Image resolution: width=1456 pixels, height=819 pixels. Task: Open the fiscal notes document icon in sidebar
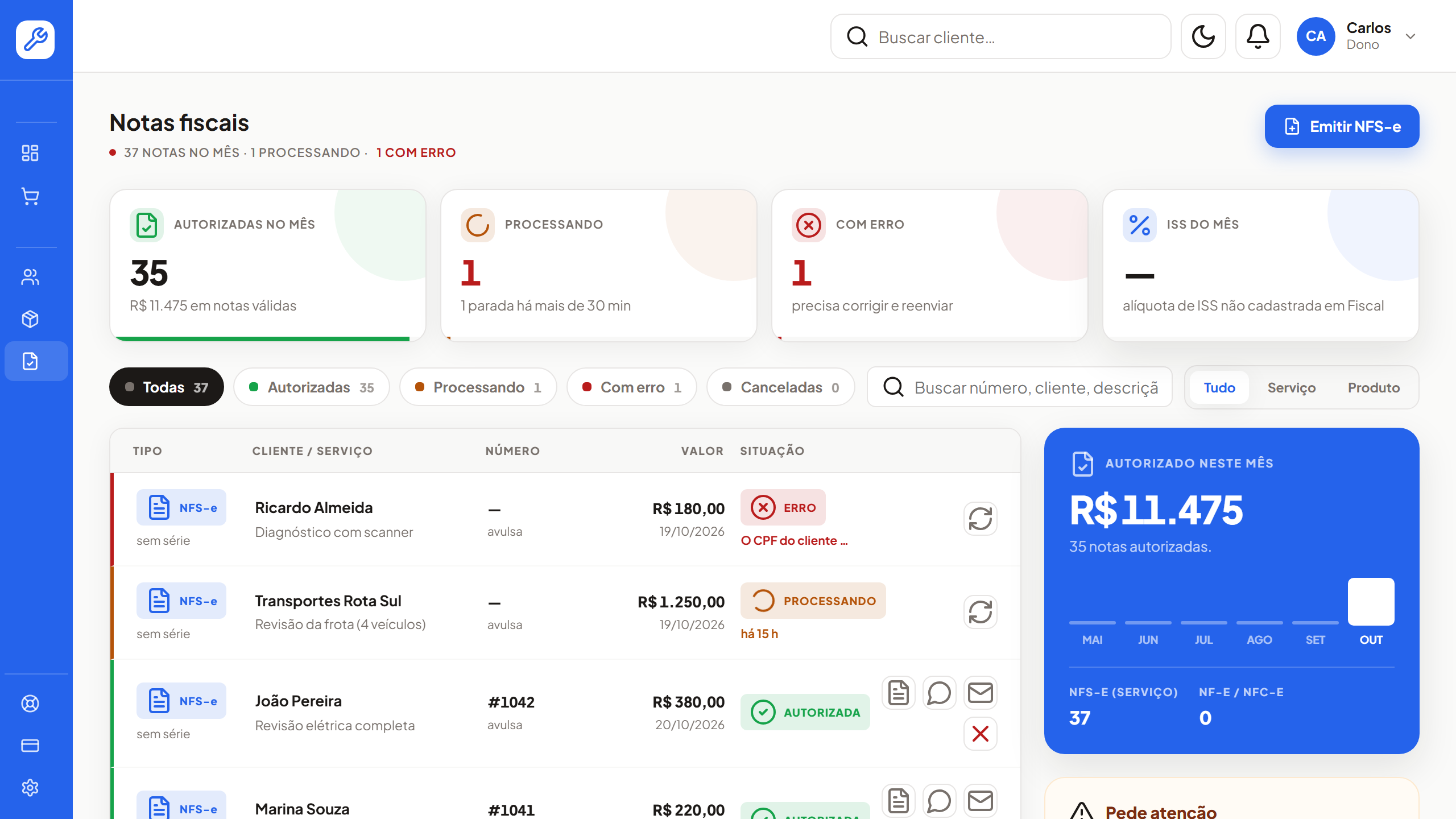pyautogui.click(x=36, y=361)
